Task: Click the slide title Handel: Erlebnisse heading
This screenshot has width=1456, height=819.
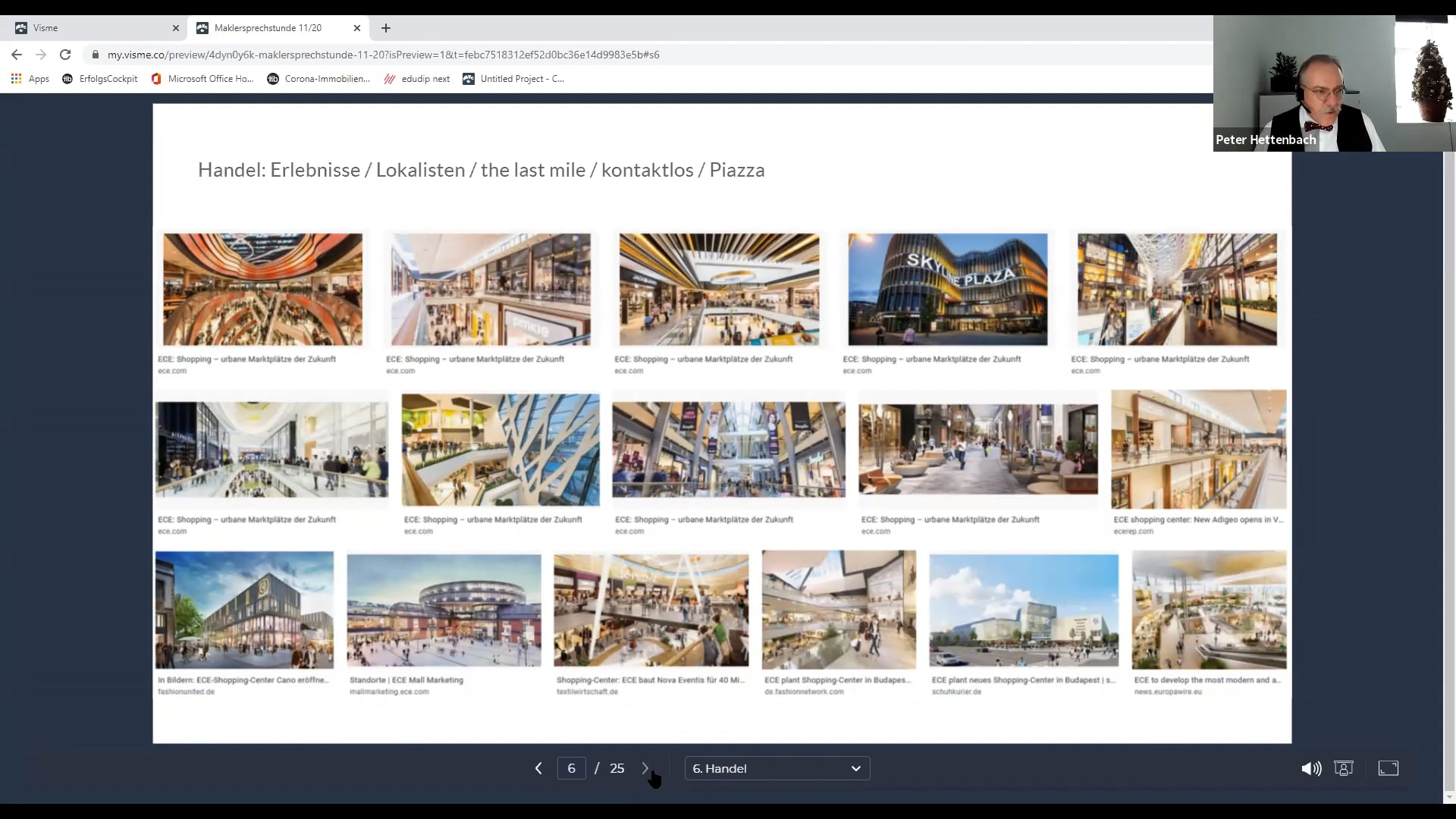Action: pos(482,170)
